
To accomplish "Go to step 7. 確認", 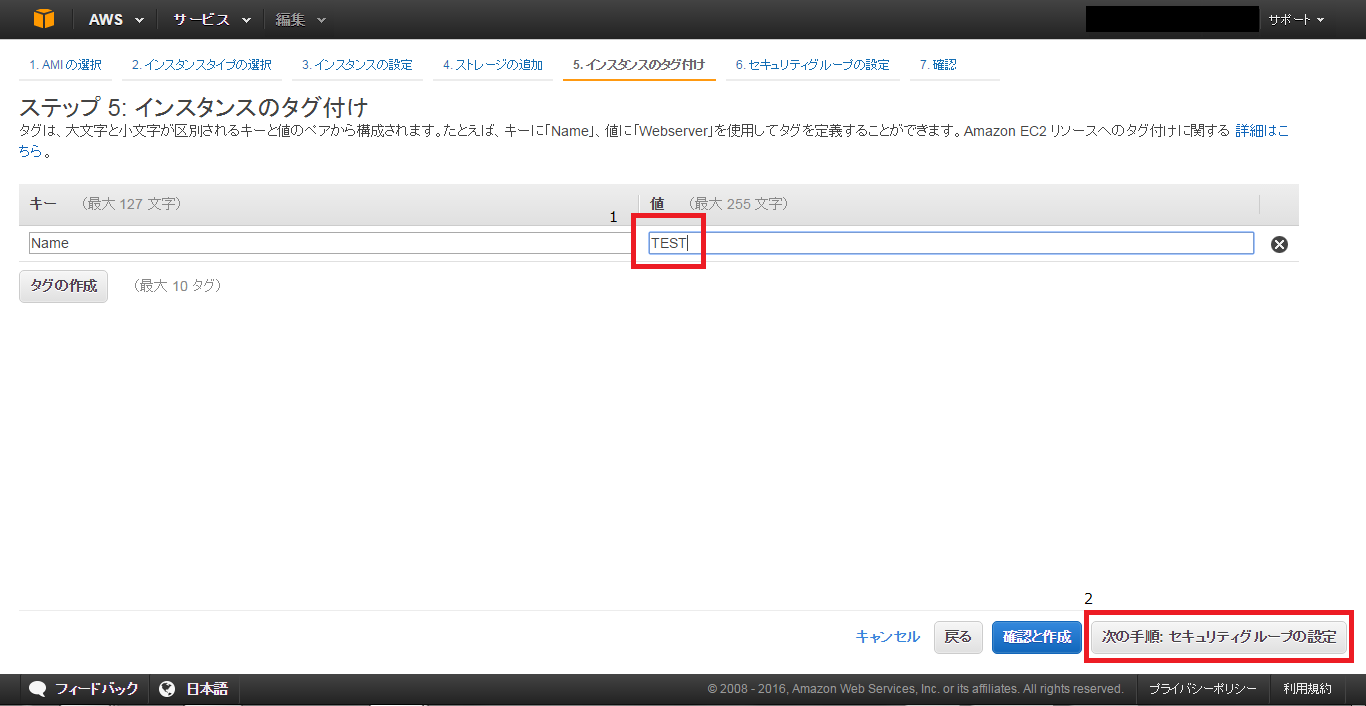I will pos(938,65).
